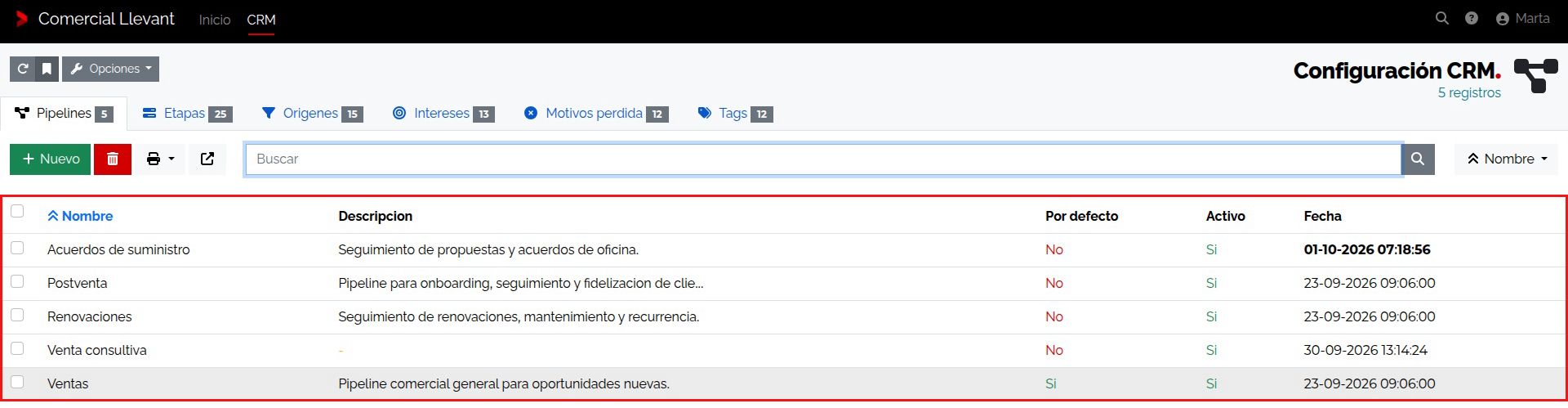This screenshot has height=408, width=1568.
Task: Click the Ventas row Por defecto Si value
Action: coord(1051,383)
